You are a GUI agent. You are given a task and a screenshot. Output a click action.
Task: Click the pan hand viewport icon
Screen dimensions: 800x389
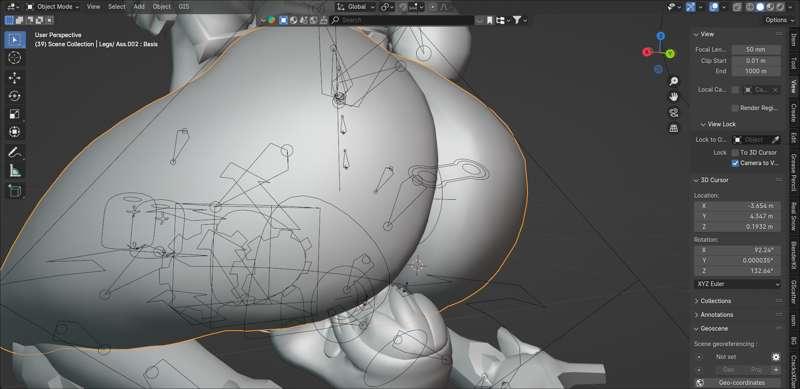tap(674, 97)
